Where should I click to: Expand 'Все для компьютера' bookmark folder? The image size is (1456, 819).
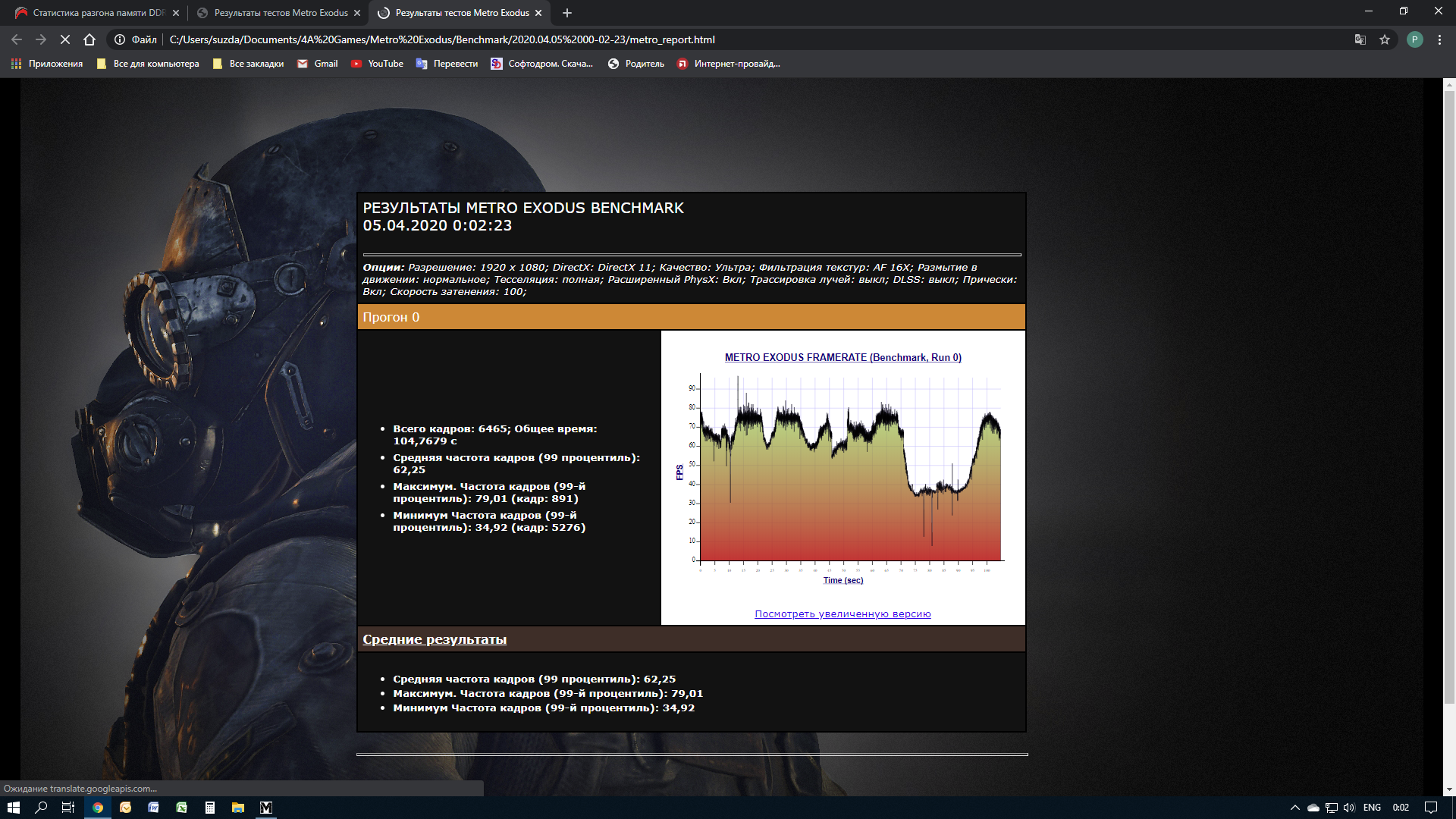click(148, 64)
